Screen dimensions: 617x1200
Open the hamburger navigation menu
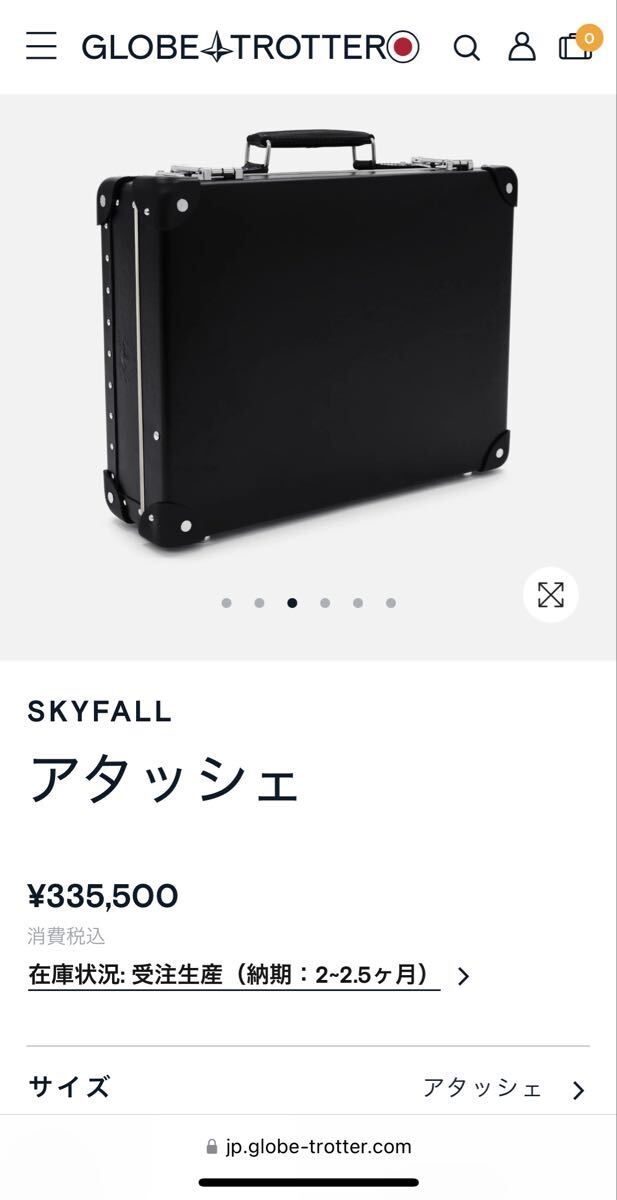click(41, 46)
